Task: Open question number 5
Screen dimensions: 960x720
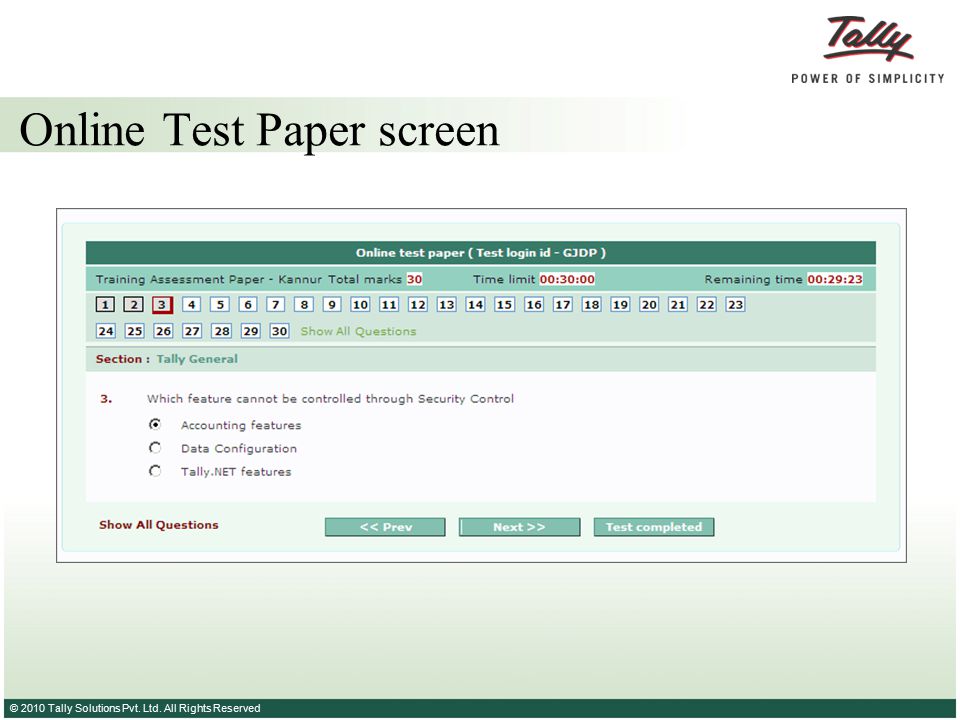Action: (x=220, y=304)
